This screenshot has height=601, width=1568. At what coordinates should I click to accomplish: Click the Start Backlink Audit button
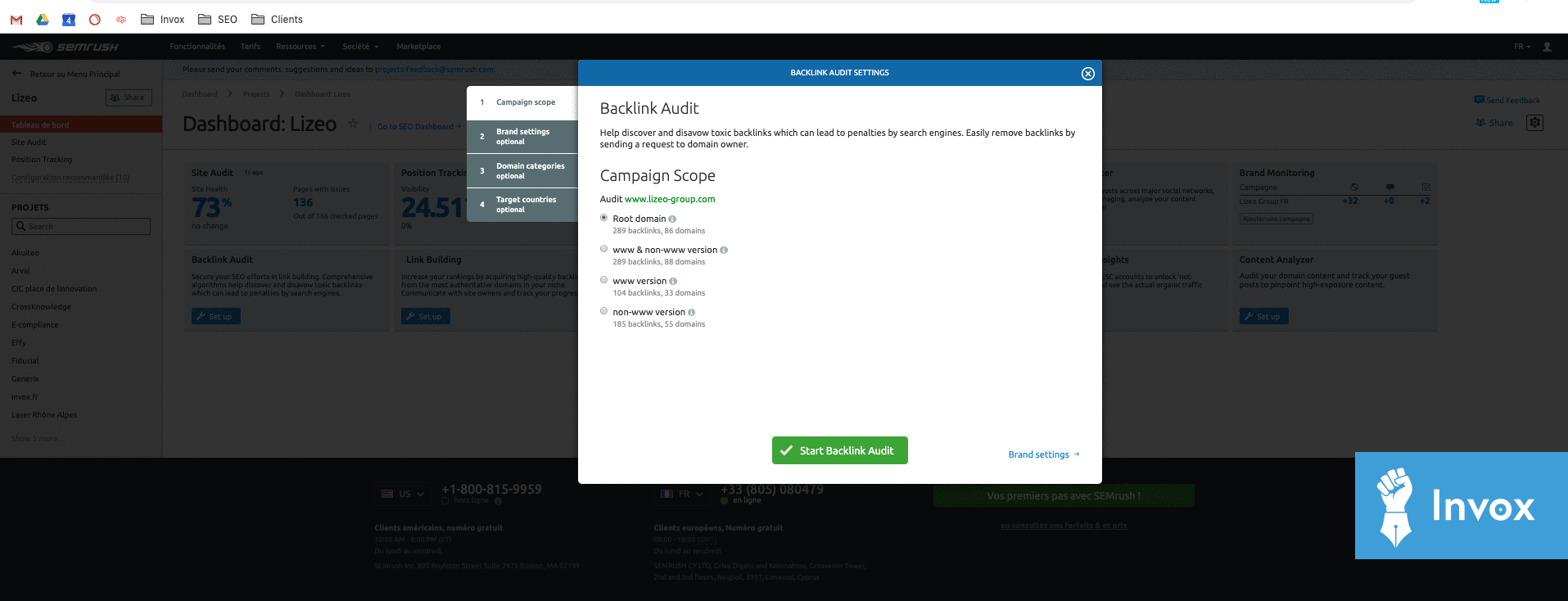click(839, 450)
